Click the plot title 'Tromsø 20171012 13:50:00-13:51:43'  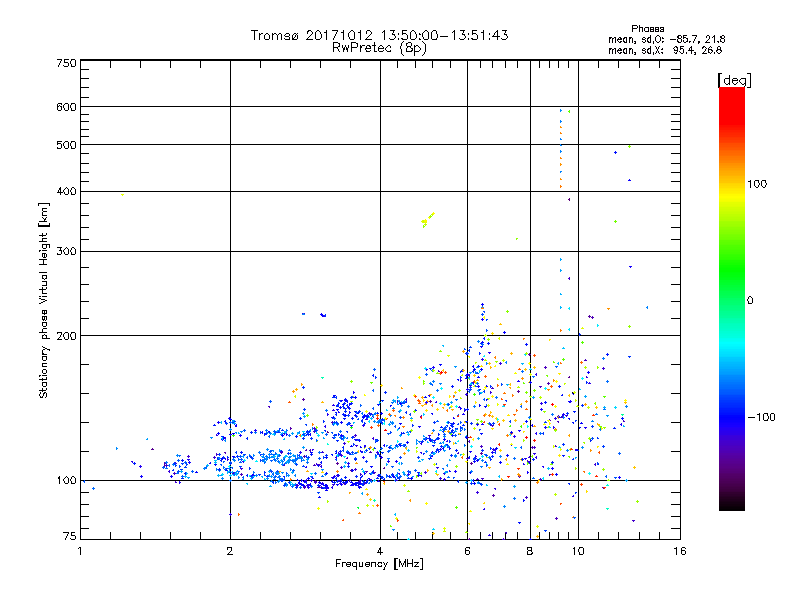pos(379,35)
